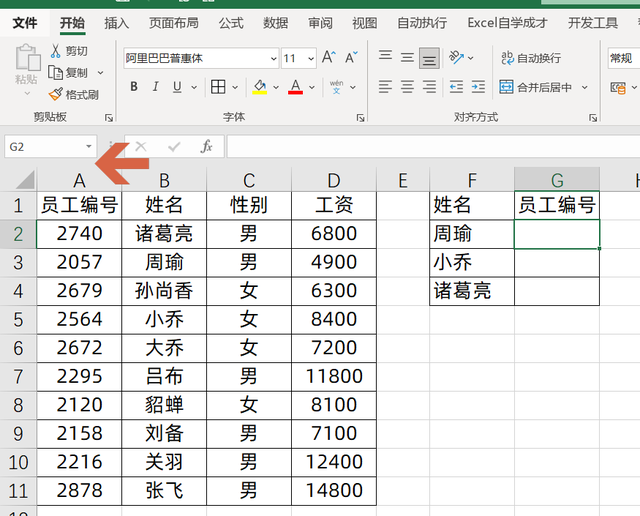Toggle Bold formatting
Screen dimensions: 640x516
pos(134,87)
